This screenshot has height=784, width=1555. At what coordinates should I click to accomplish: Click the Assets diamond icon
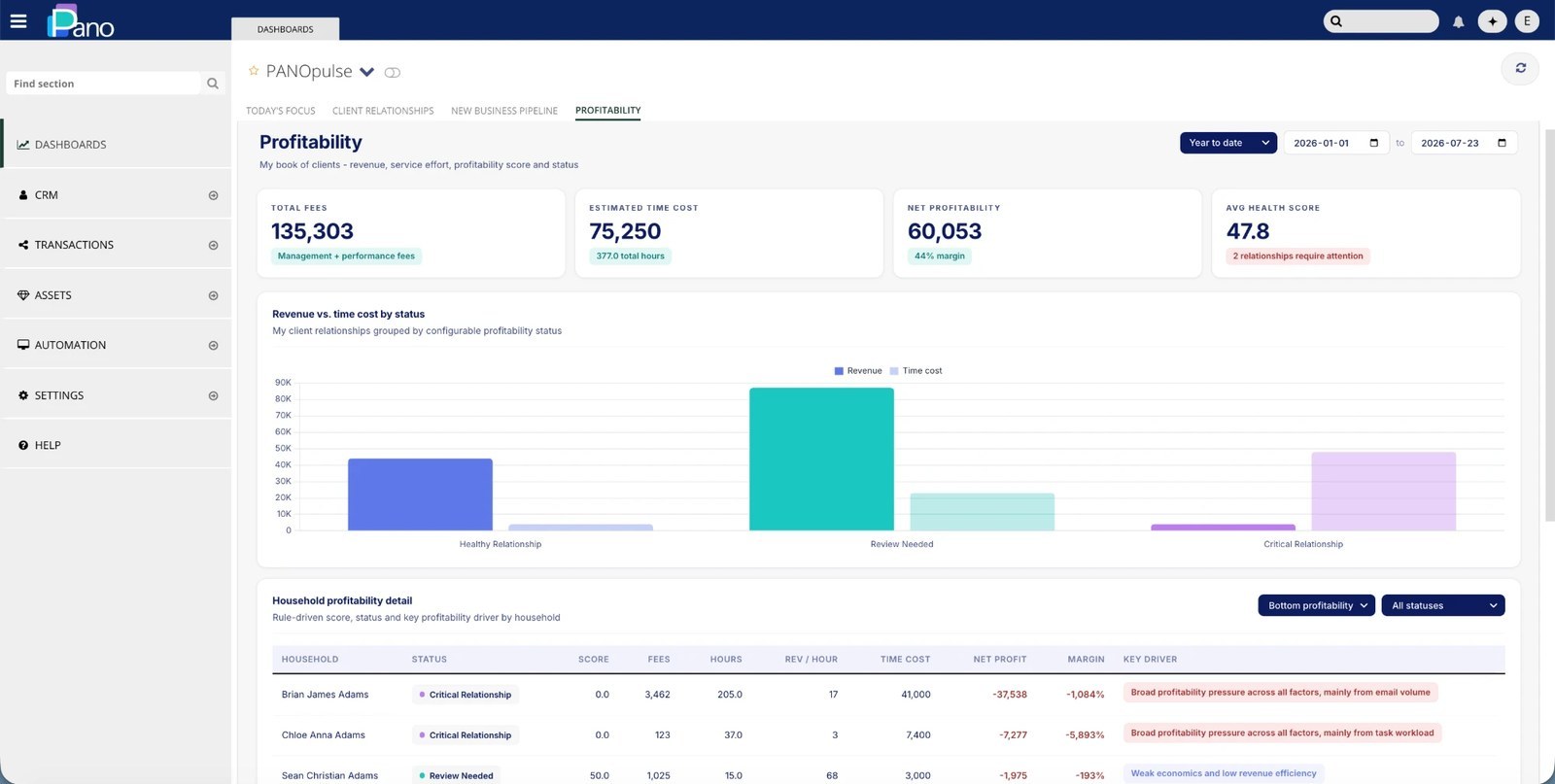[x=23, y=295]
